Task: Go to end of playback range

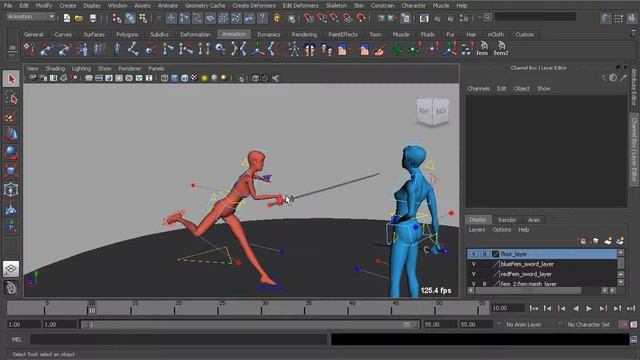Action: [631, 309]
